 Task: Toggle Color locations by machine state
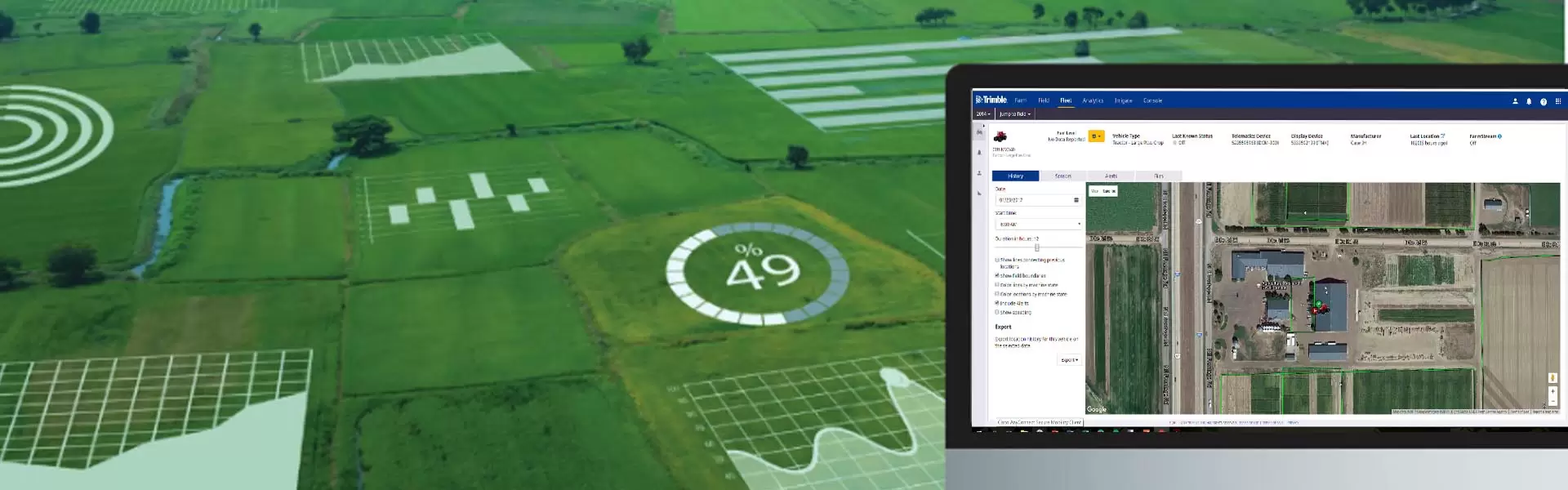tap(997, 294)
